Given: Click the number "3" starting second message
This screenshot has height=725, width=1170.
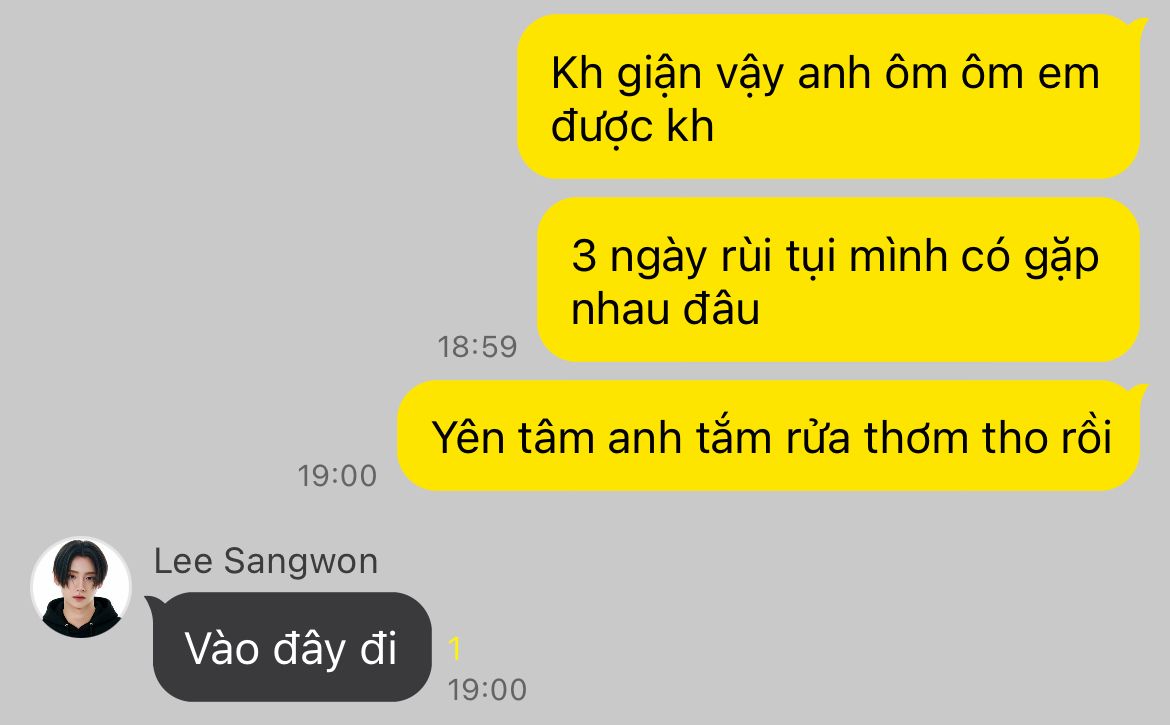Looking at the screenshot, I should (584, 256).
